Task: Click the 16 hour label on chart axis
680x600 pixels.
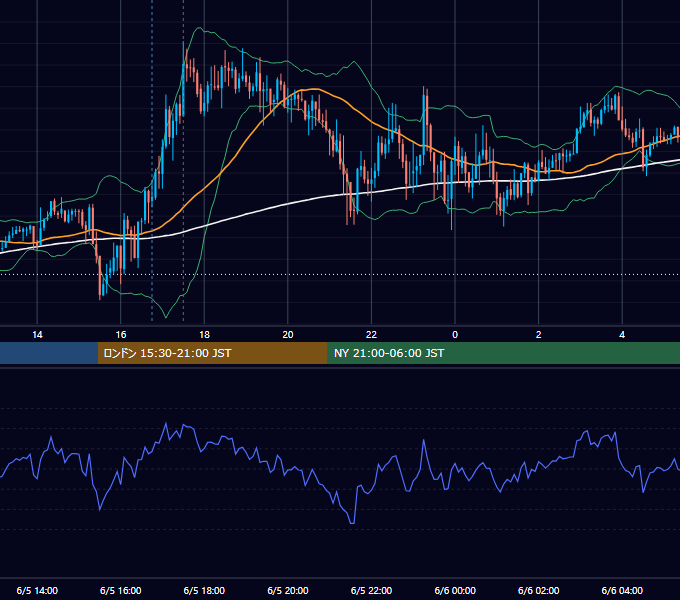Action: (121, 335)
